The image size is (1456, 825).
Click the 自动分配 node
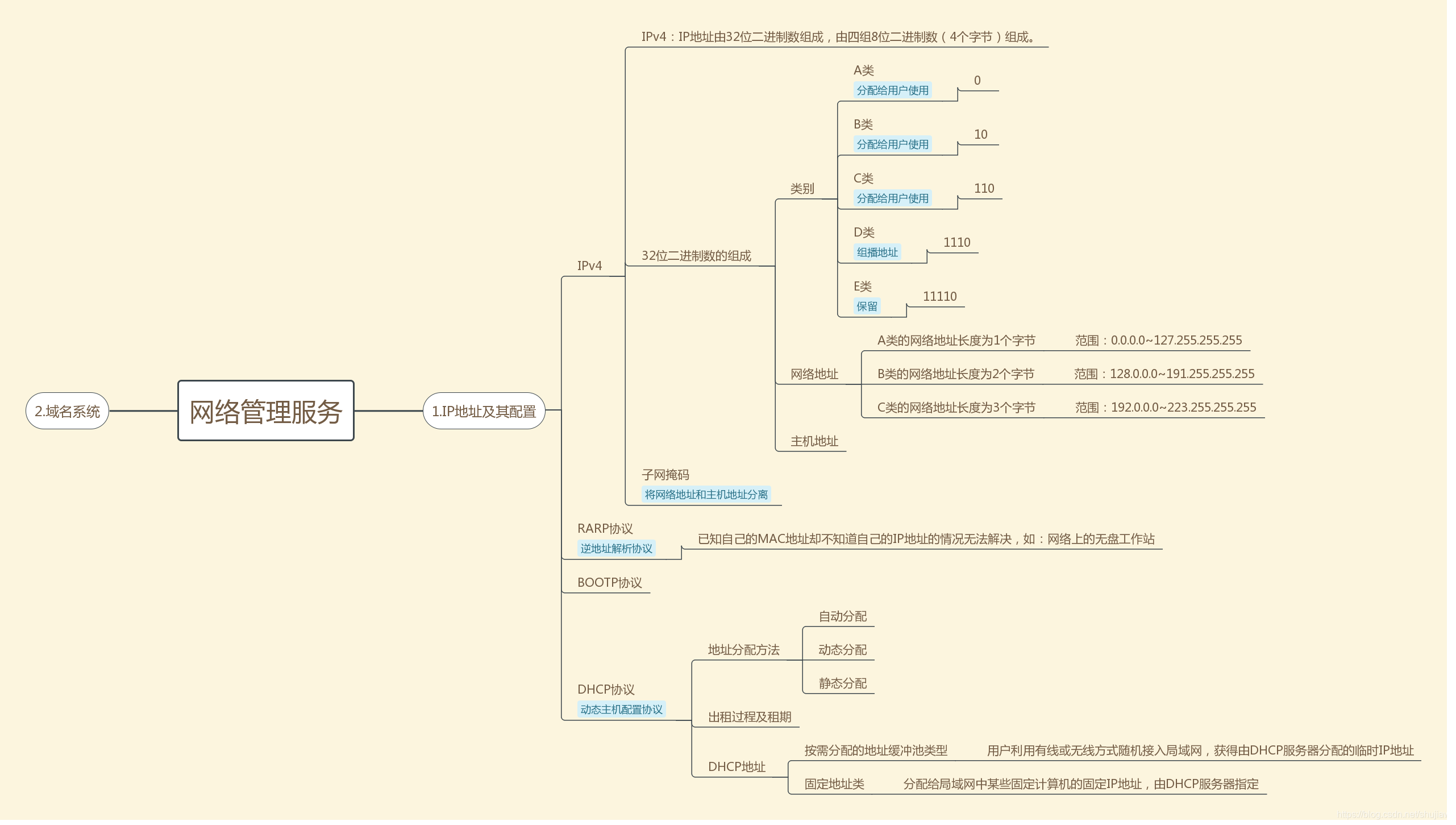point(842,616)
